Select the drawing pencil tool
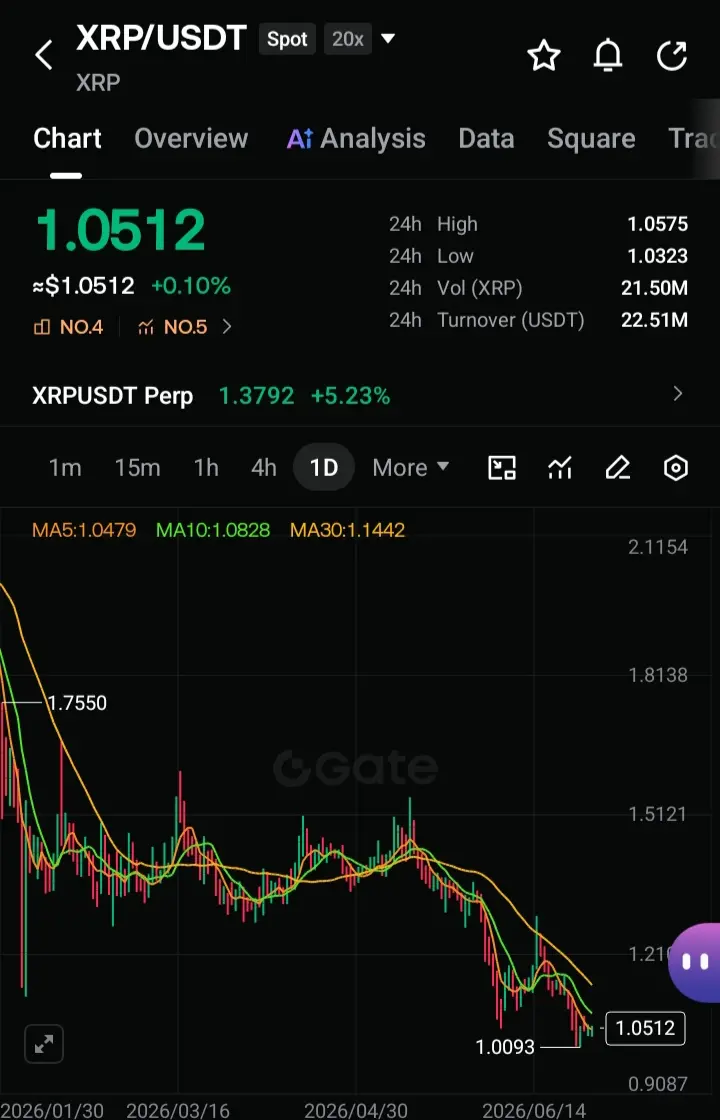The height and width of the screenshot is (1120, 720). click(618, 468)
